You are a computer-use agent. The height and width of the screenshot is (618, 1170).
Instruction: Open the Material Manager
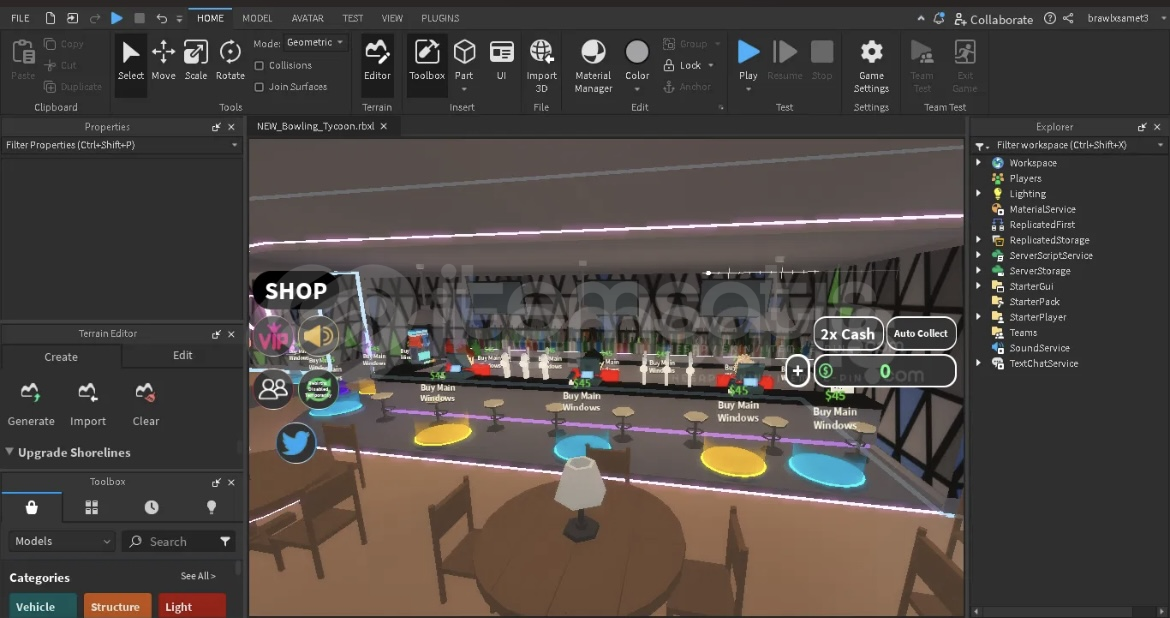click(593, 66)
